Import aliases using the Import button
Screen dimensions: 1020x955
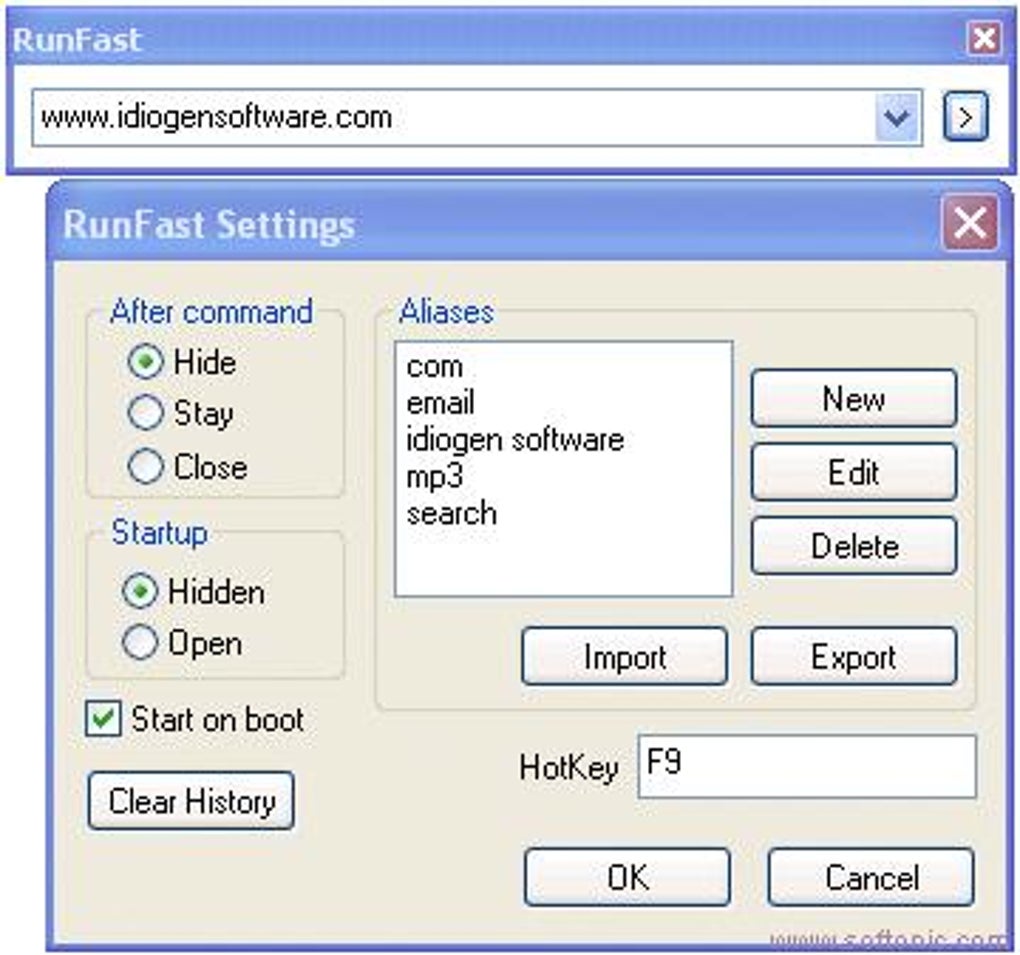[624, 657]
